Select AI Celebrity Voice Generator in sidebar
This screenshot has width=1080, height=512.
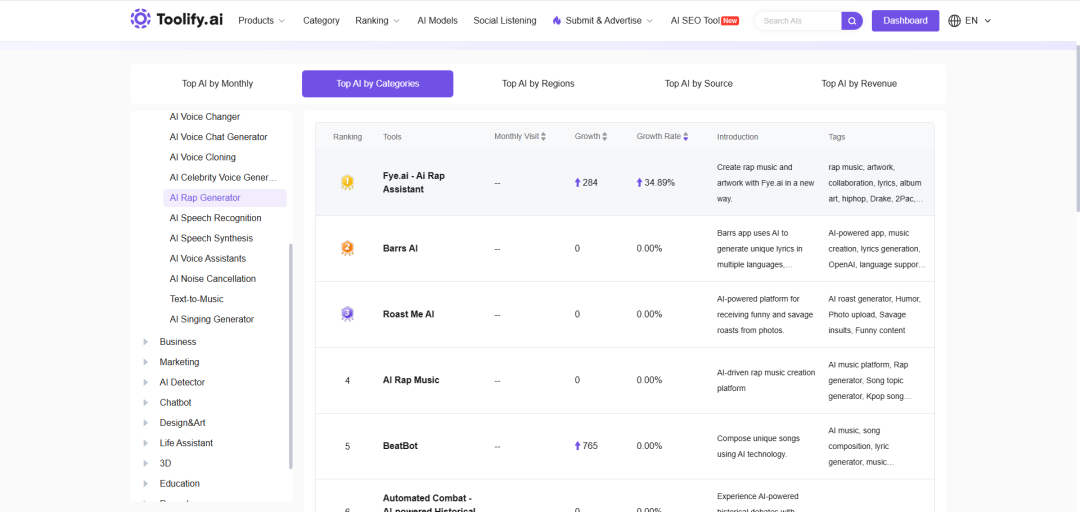point(223,178)
